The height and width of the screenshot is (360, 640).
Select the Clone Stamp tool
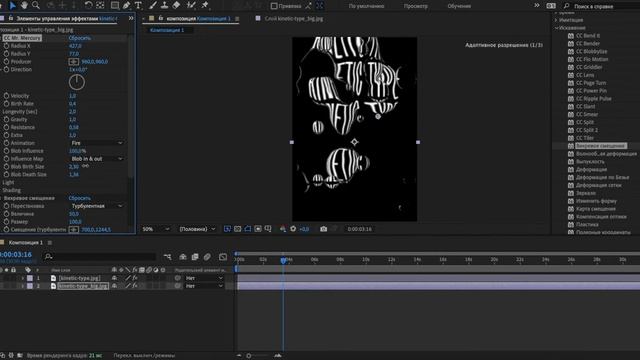pos(164,5)
